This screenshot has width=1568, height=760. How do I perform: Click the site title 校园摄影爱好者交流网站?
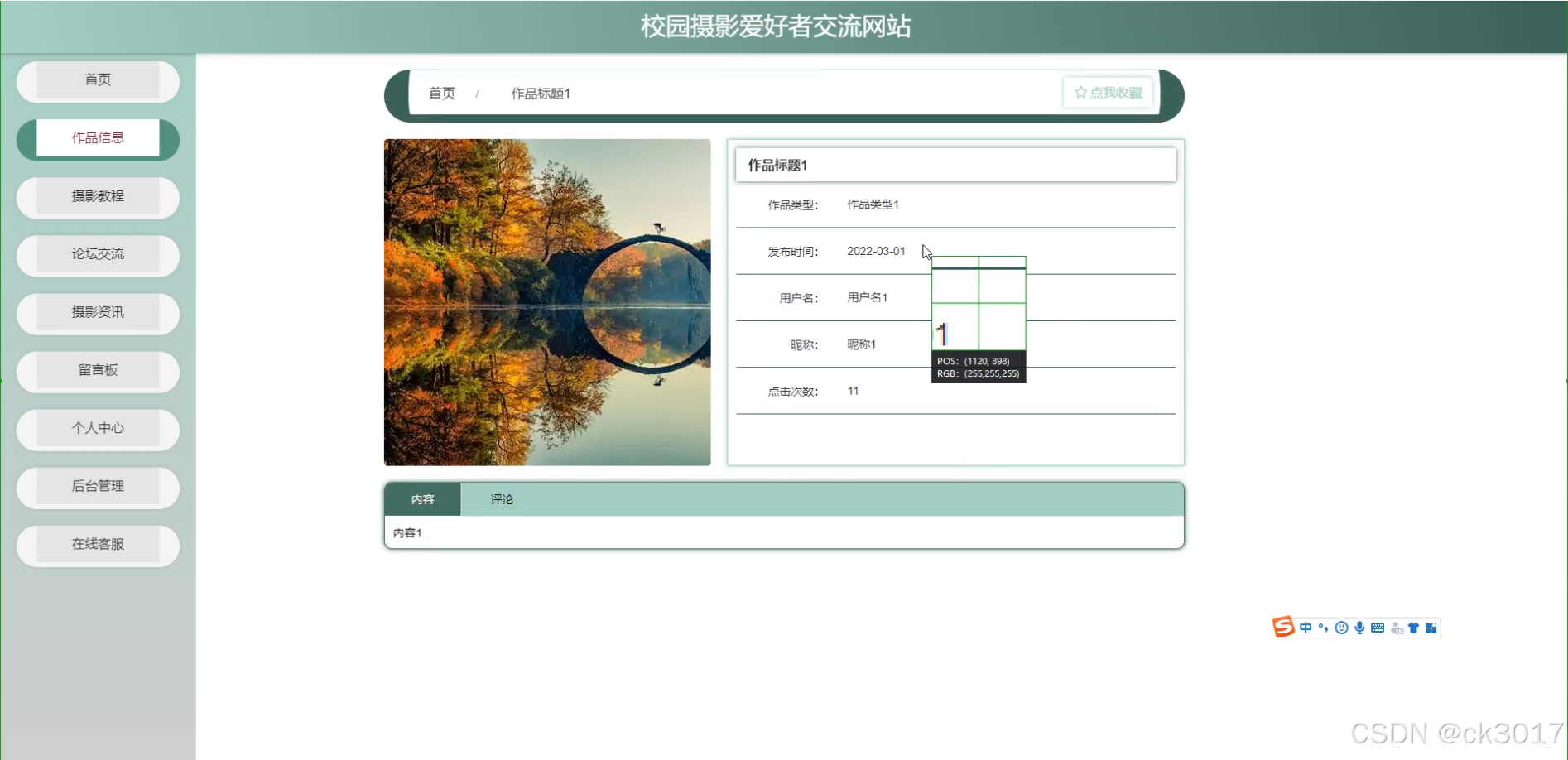click(776, 26)
